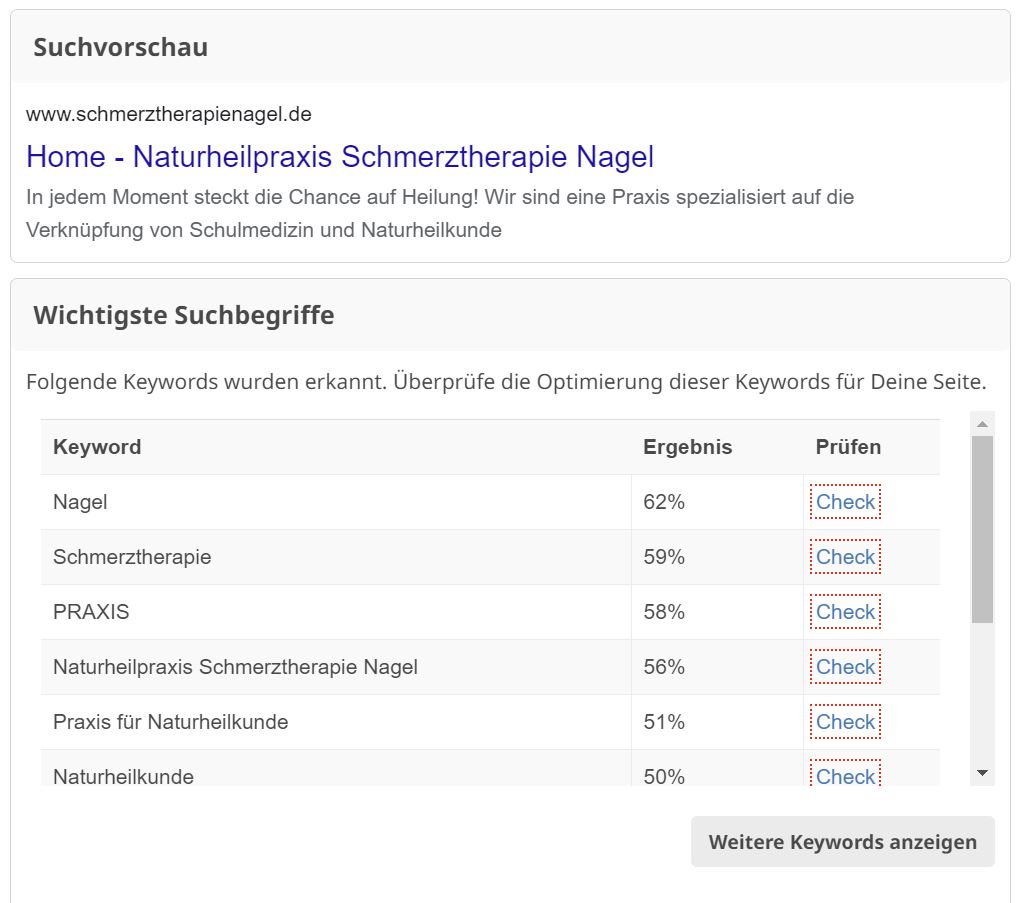Click the 50% result value
Viewport: 1033px width, 903px height.
664,776
